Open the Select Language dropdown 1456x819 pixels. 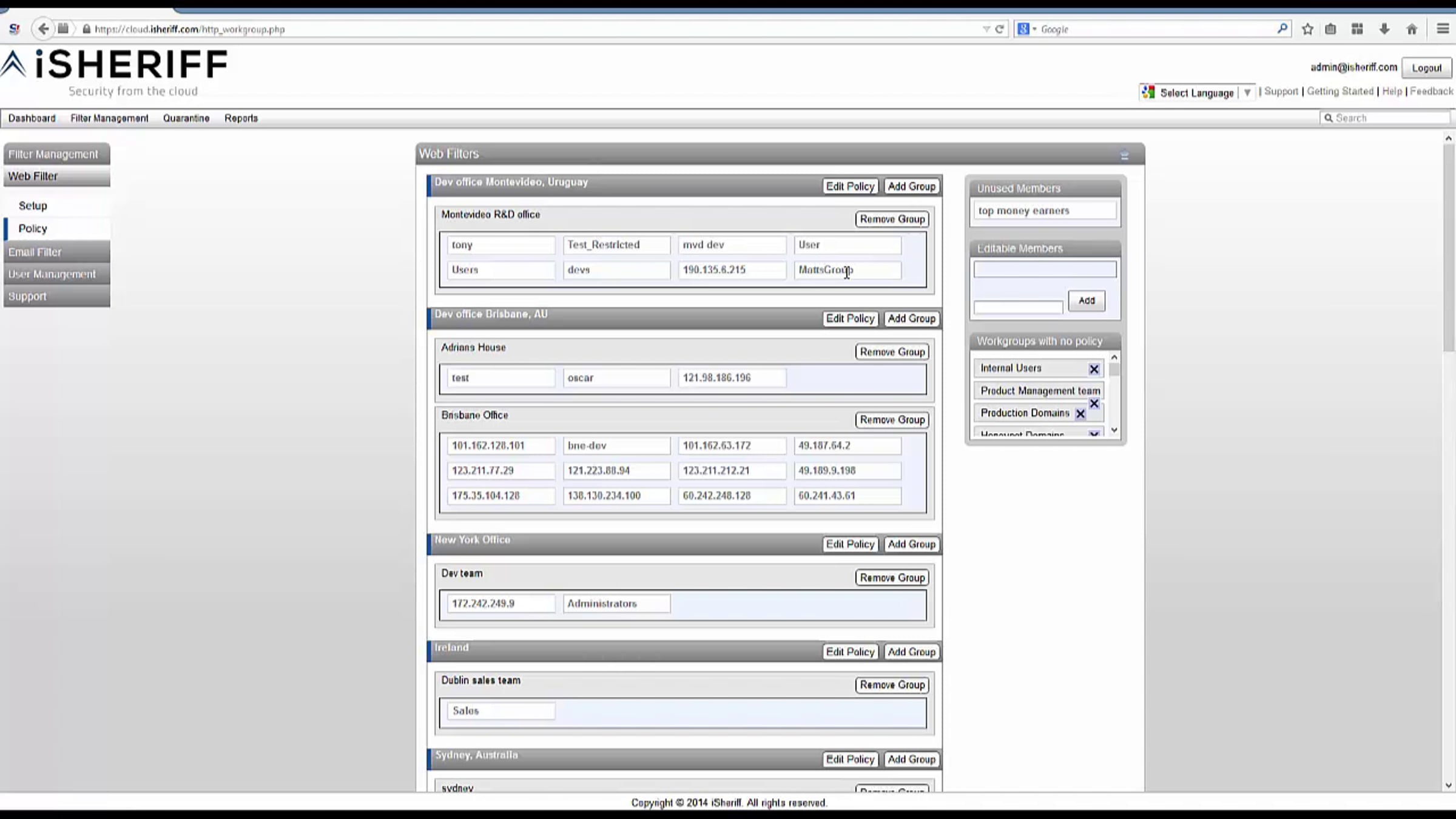coord(1196,92)
